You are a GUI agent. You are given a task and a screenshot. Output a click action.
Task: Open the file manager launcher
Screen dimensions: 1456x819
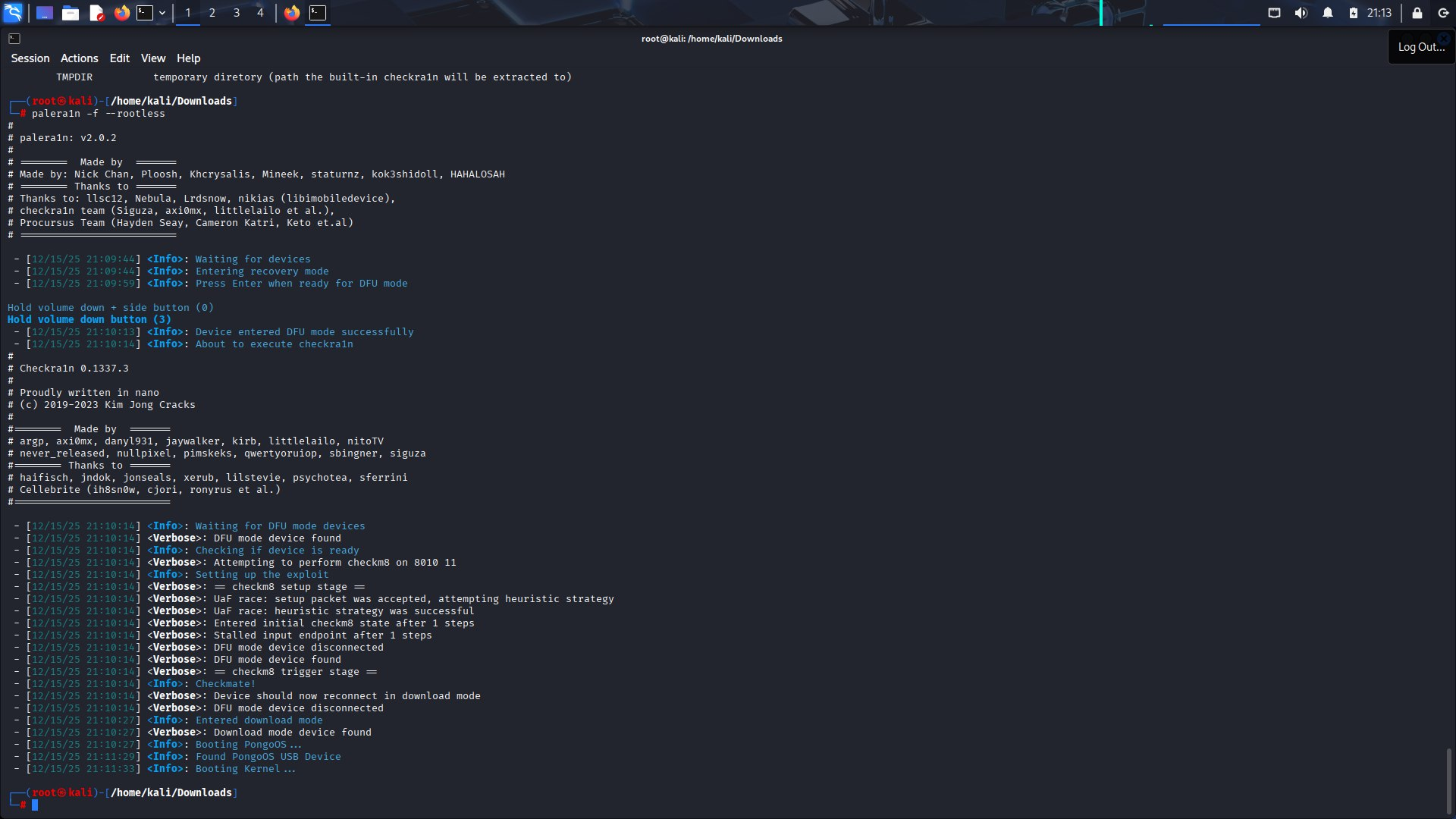pos(71,13)
